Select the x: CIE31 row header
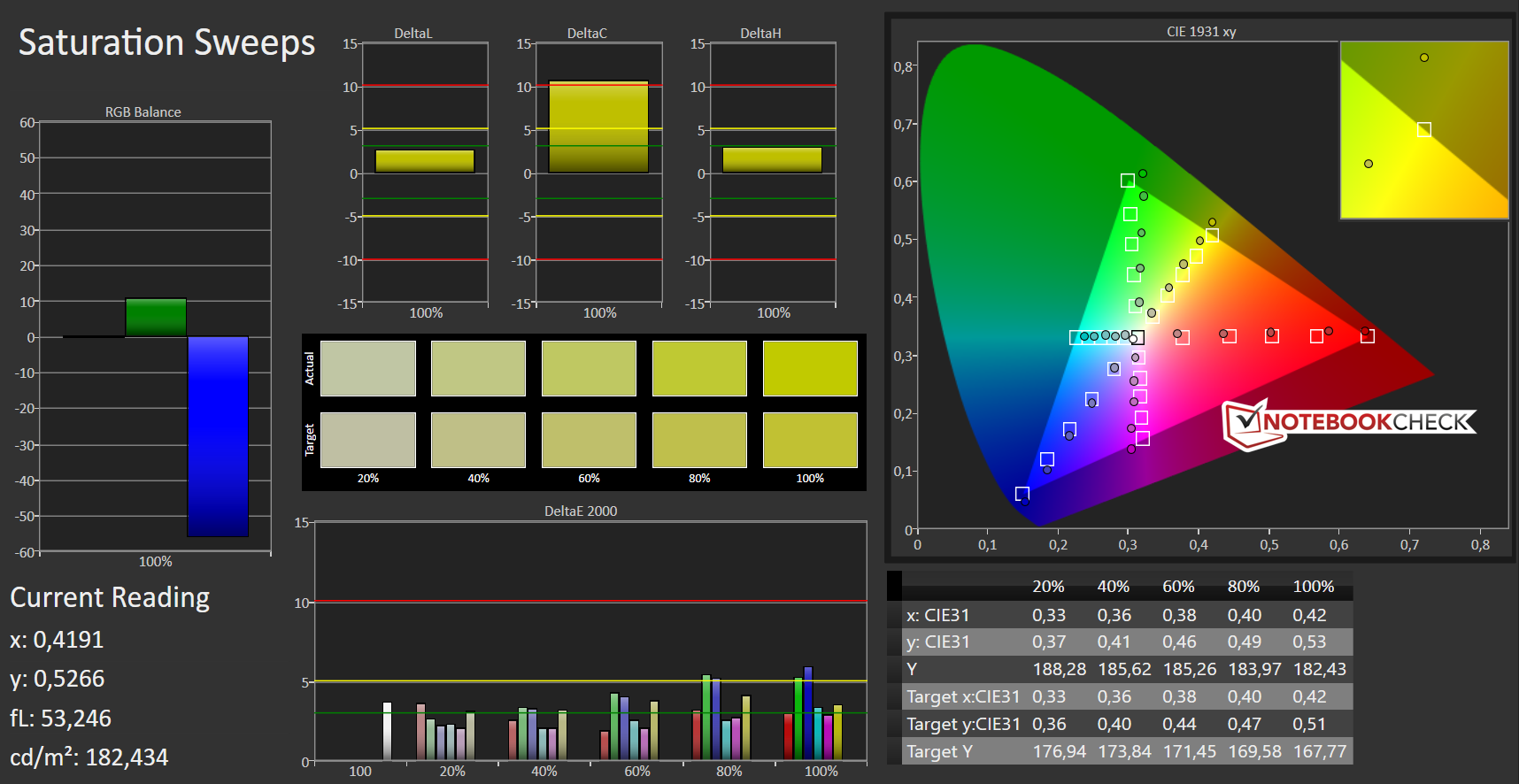This screenshot has width=1519, height=784. [x=937, y=615]
